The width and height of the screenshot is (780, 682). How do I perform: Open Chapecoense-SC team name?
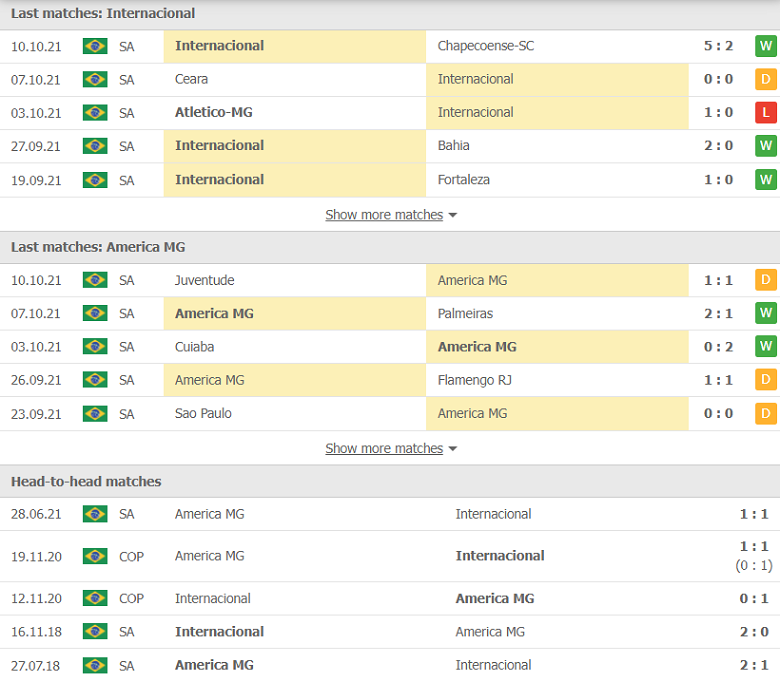click(x=486, y=46)
